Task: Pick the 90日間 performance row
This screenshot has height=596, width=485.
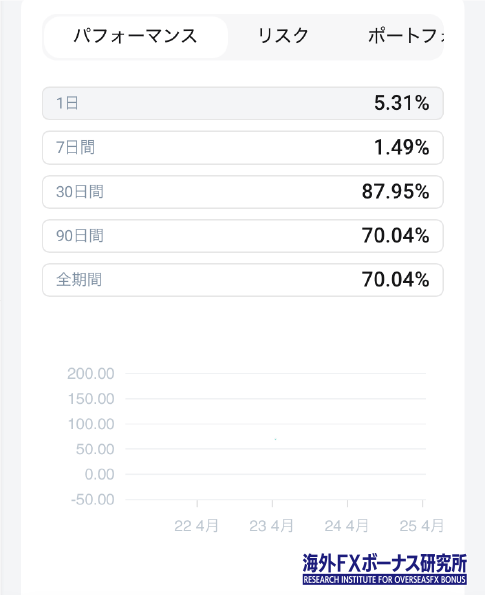Action: coord(242,236)
